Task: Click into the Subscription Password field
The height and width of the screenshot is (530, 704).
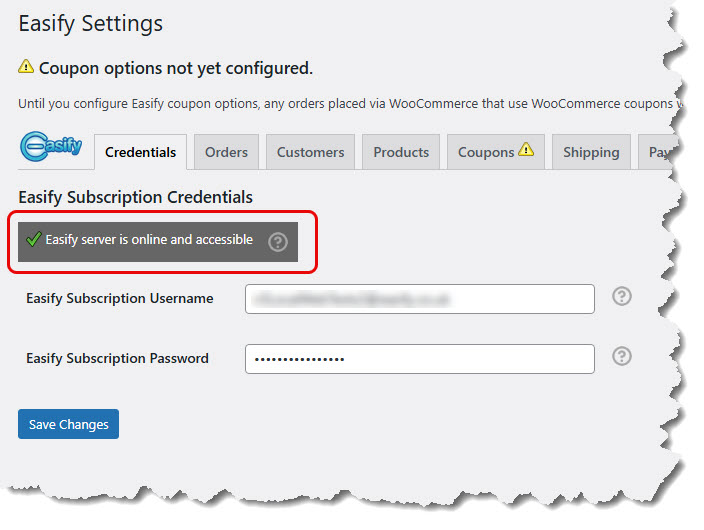Action: pyautogui.click(x=419, y=358)
